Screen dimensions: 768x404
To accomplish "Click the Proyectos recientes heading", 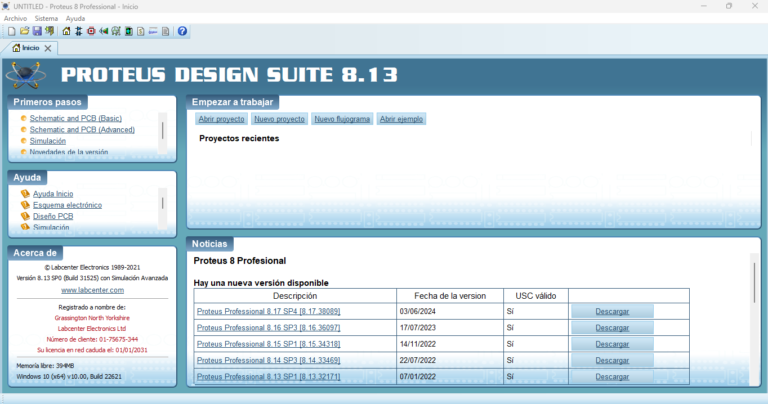I will pyautogui.click(x=239, y=139).
